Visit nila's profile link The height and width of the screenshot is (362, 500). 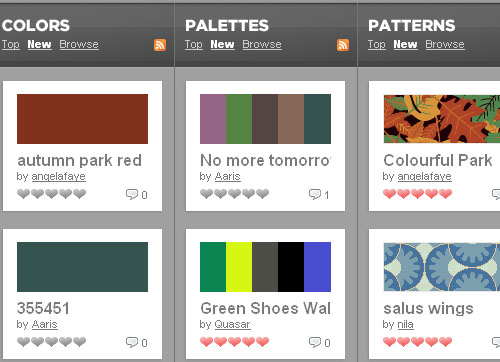pyautogui.click(x=405, y=324)
